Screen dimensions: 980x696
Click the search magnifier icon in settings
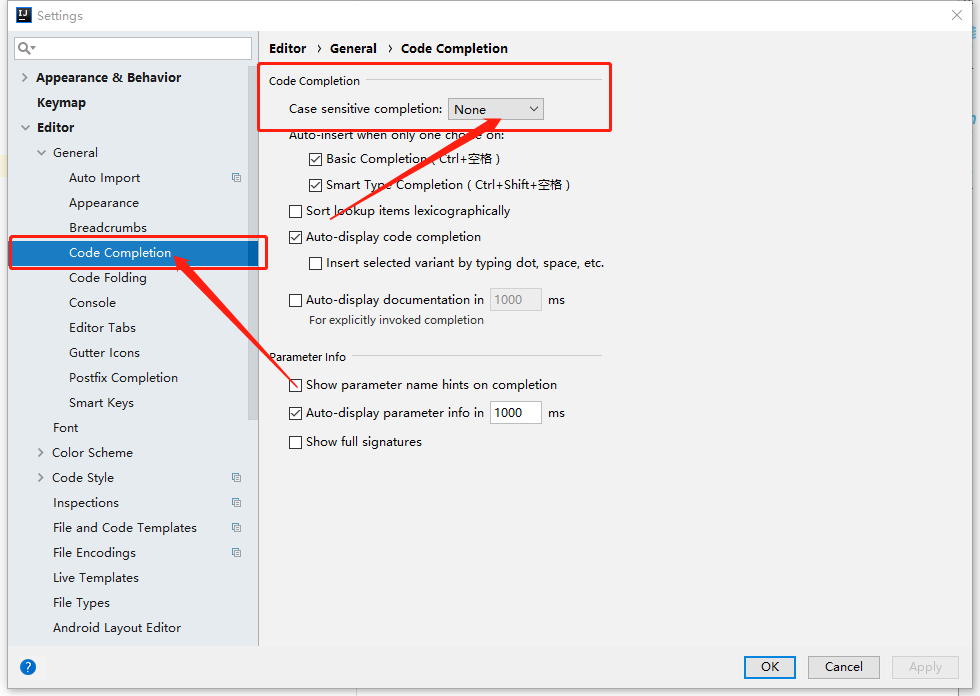pos(25,48)
